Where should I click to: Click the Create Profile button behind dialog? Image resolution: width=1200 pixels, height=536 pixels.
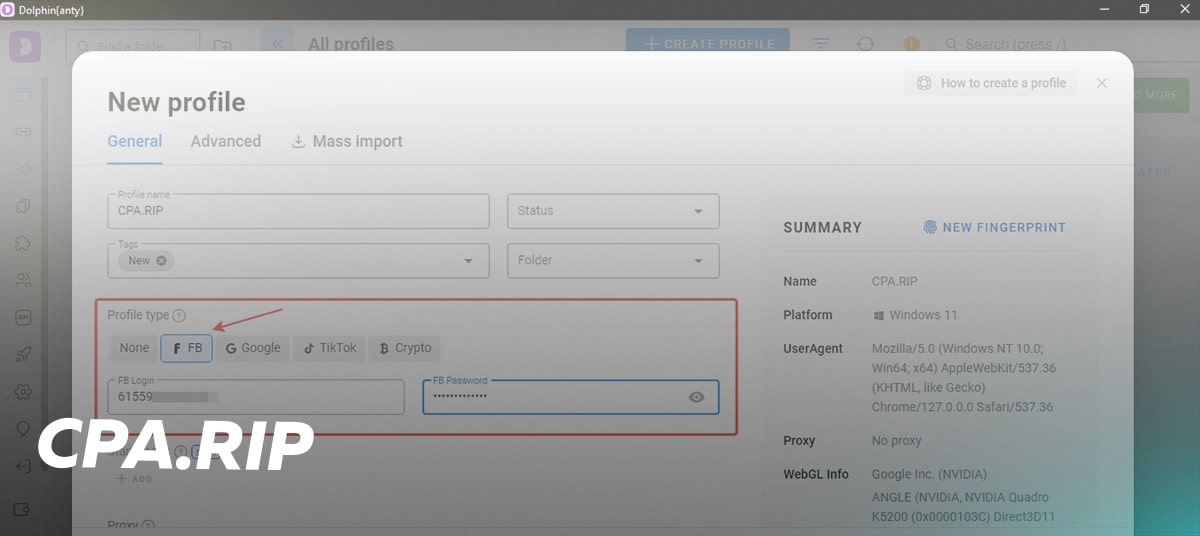[708, 44]
